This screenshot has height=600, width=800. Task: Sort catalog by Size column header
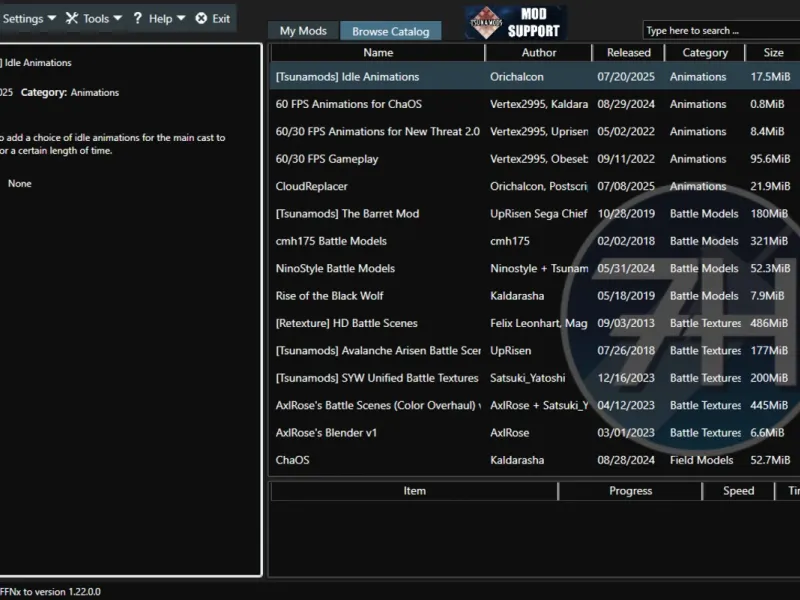(773, 53)
